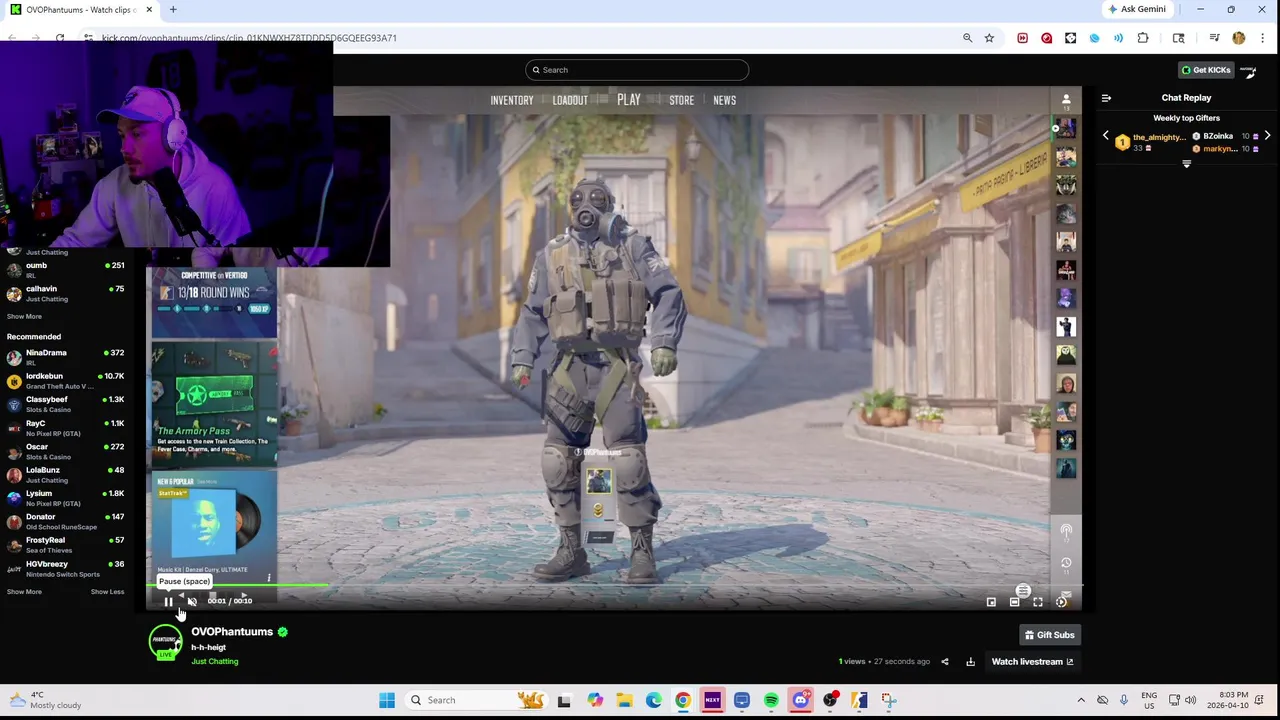Screen dimensions: 1280x720
Task: Select the OVOPhantuums clips browser tab
Action: coord(82,10)
